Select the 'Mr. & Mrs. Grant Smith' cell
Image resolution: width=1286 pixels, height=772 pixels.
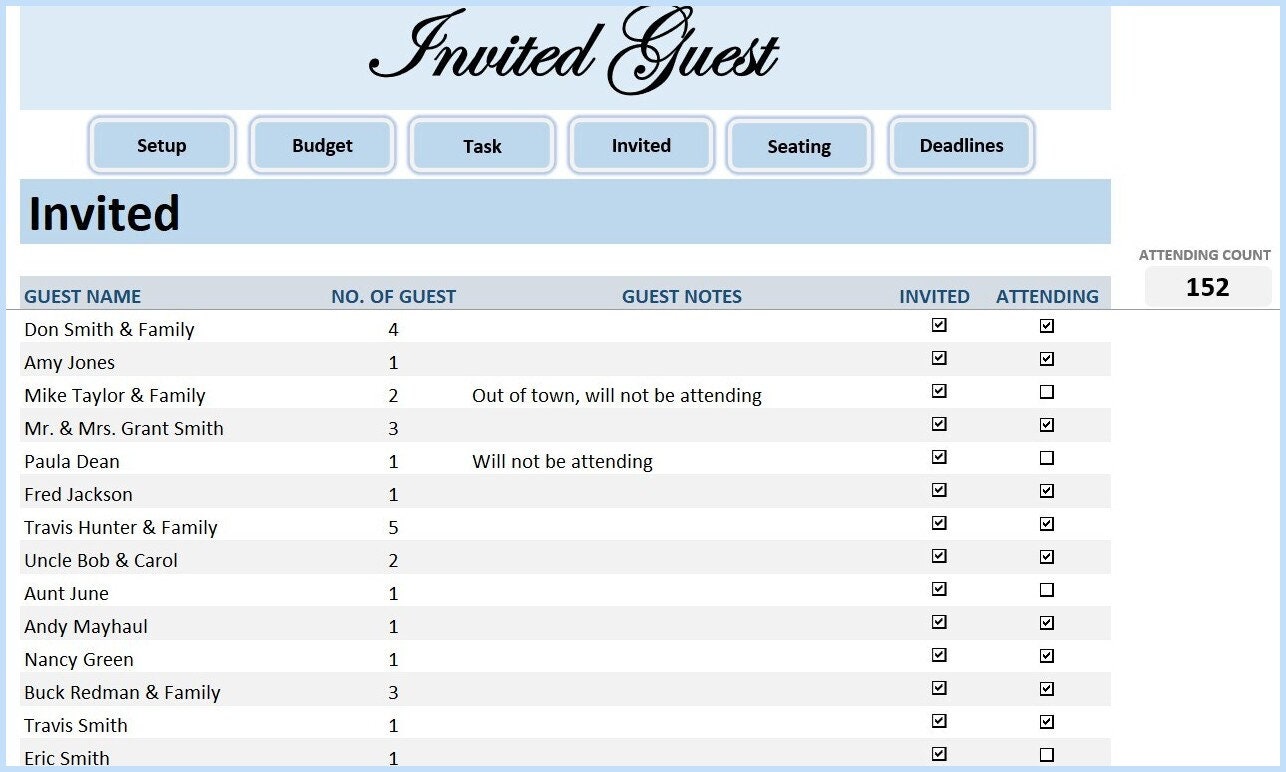124,429
